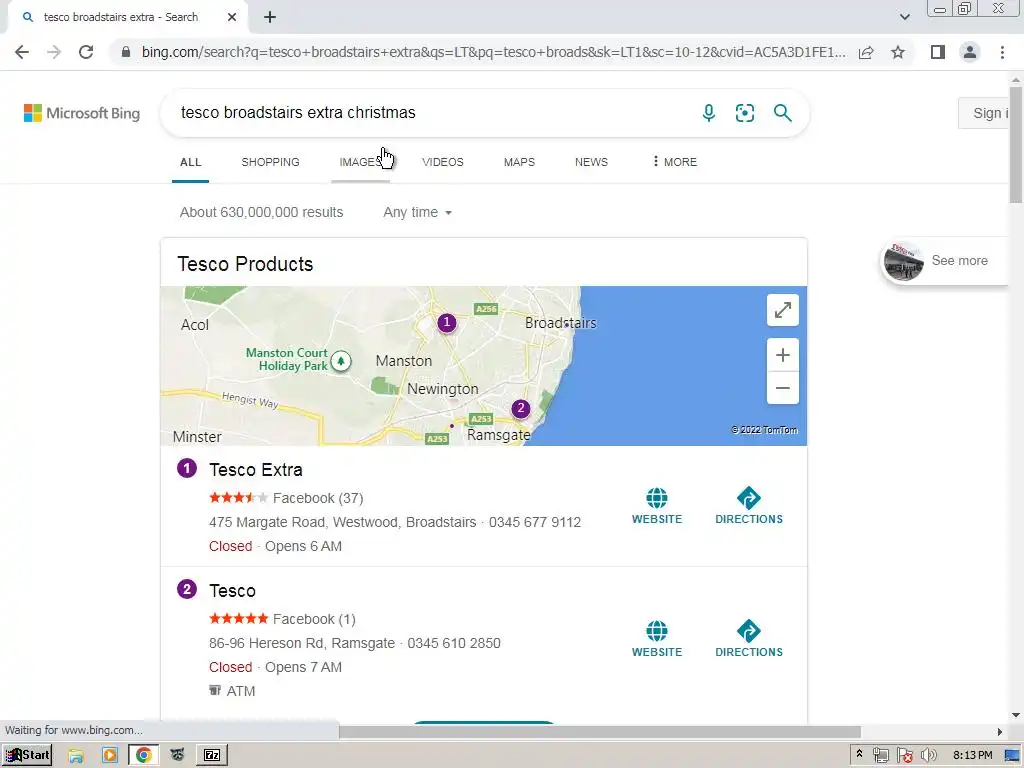Reload the page with refresh icon
This screenshot has height=768, width=1024.
pos(86,52)
